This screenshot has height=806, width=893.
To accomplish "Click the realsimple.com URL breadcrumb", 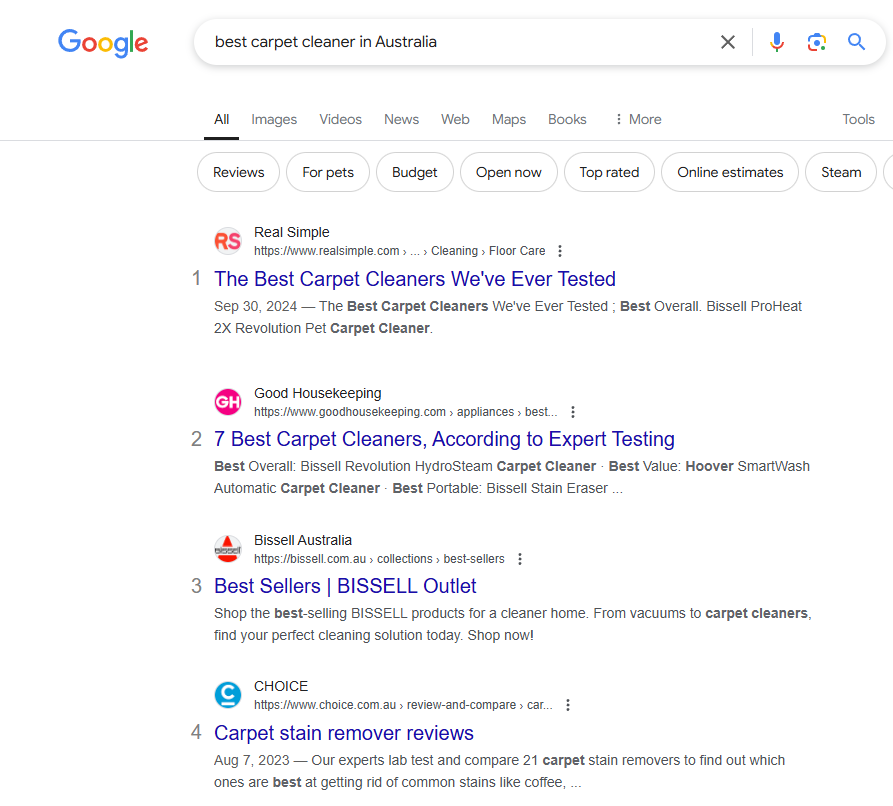I will click(x=399, y=251).
